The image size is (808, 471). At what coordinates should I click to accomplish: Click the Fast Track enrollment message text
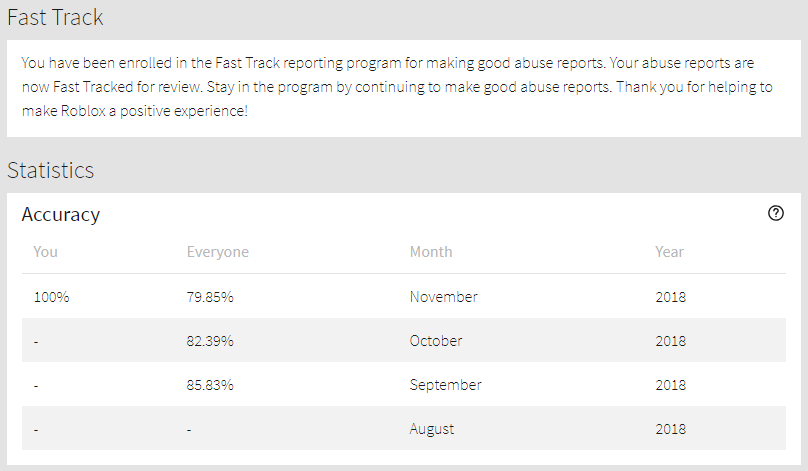397,87
